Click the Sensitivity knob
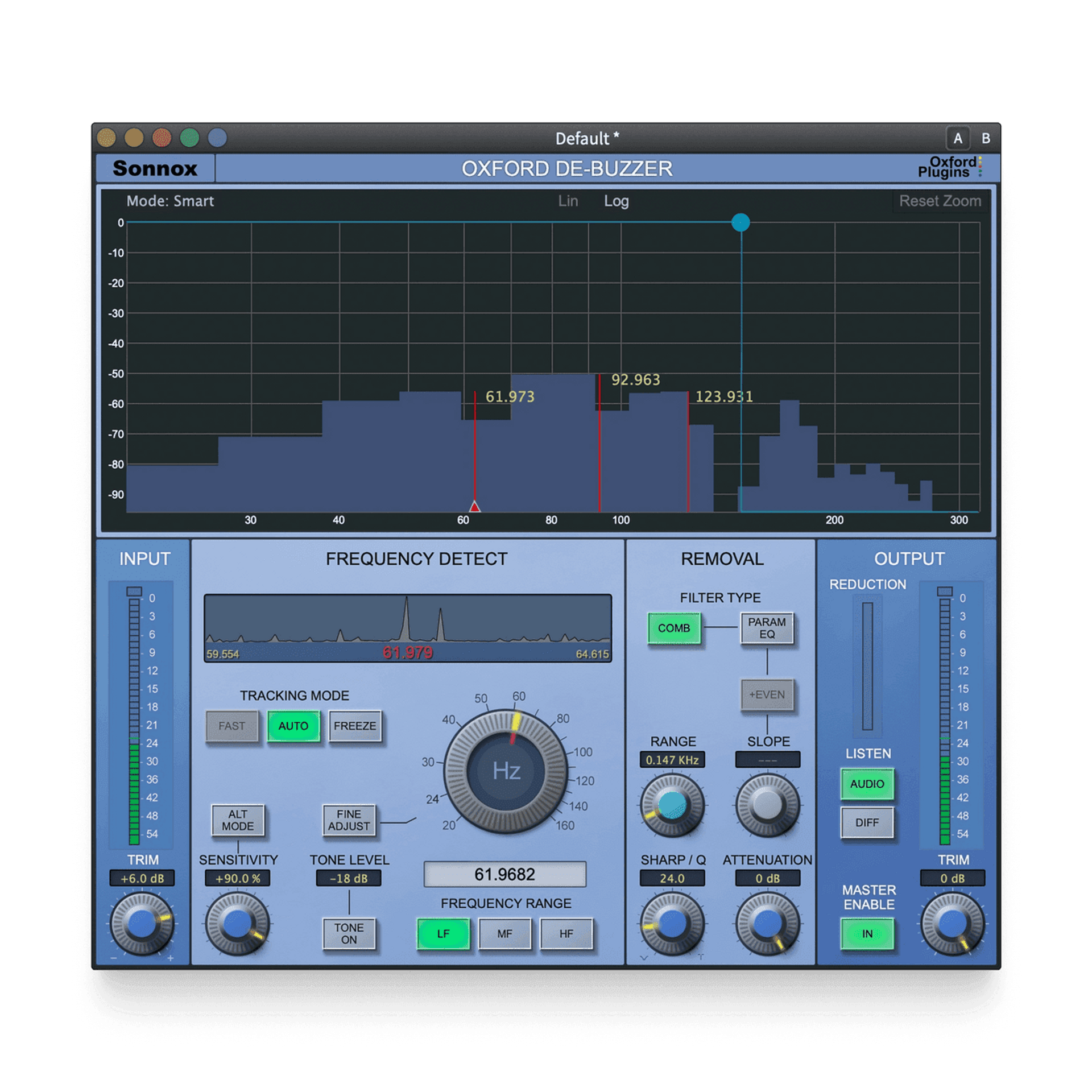Viewport: 1092px width, 1092px height. click(237, 924)
